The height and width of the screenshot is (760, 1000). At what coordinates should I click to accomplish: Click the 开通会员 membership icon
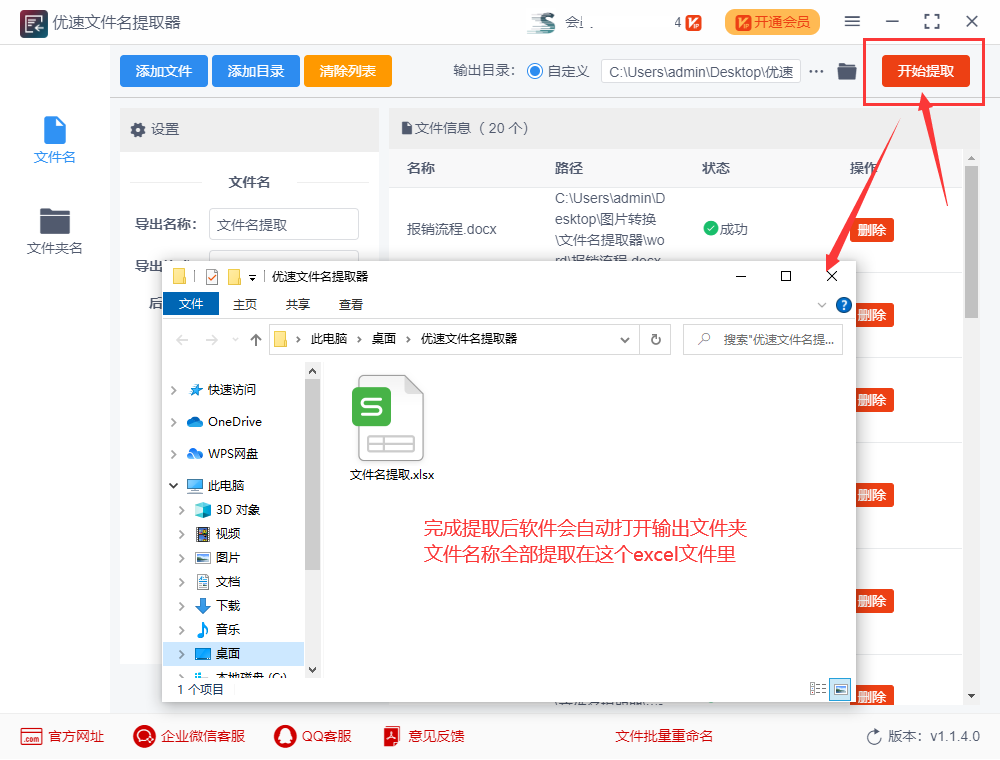[x=772, y=22]
